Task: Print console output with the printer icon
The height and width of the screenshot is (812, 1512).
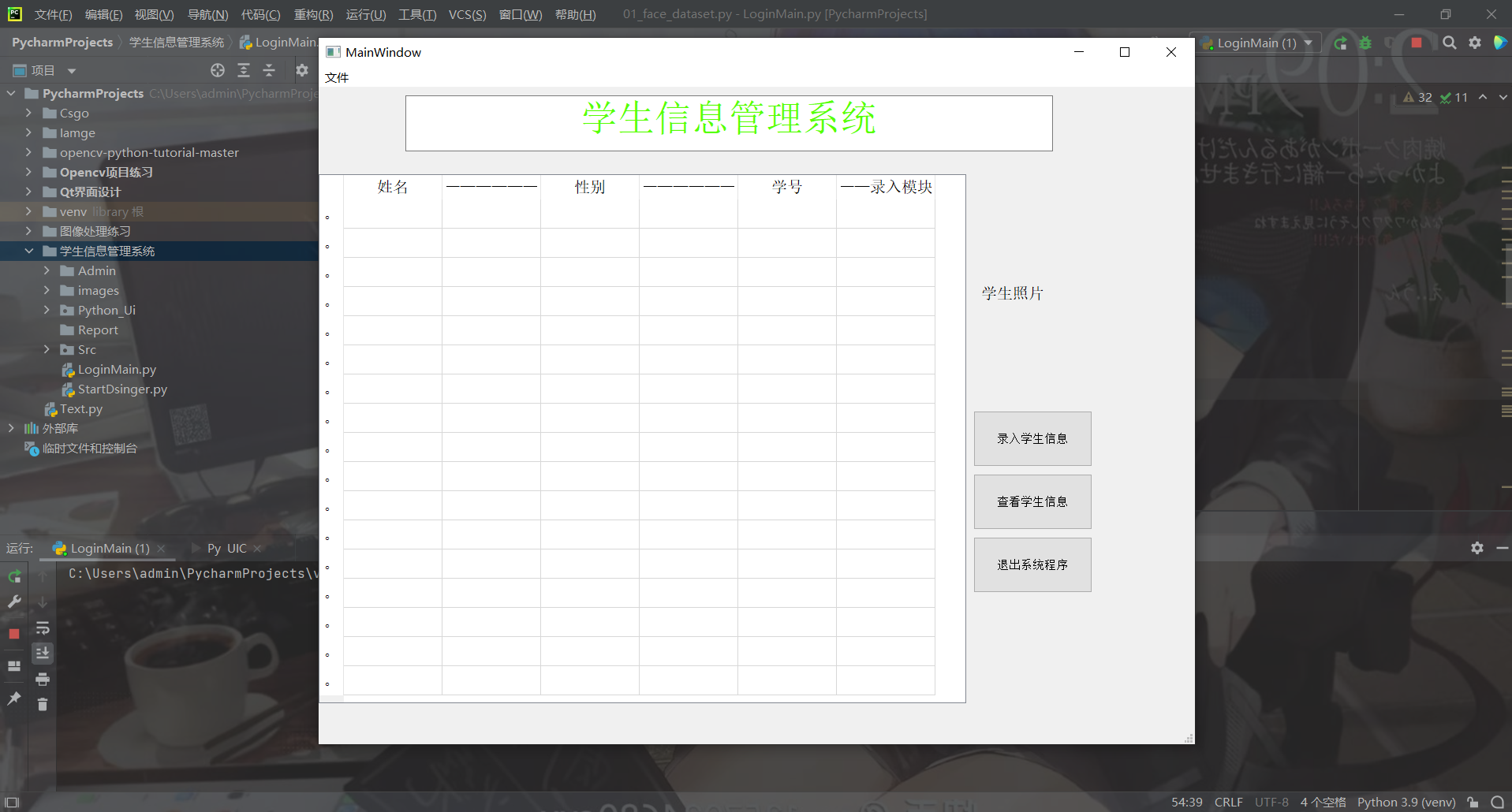Action: [x=42, y=678]
